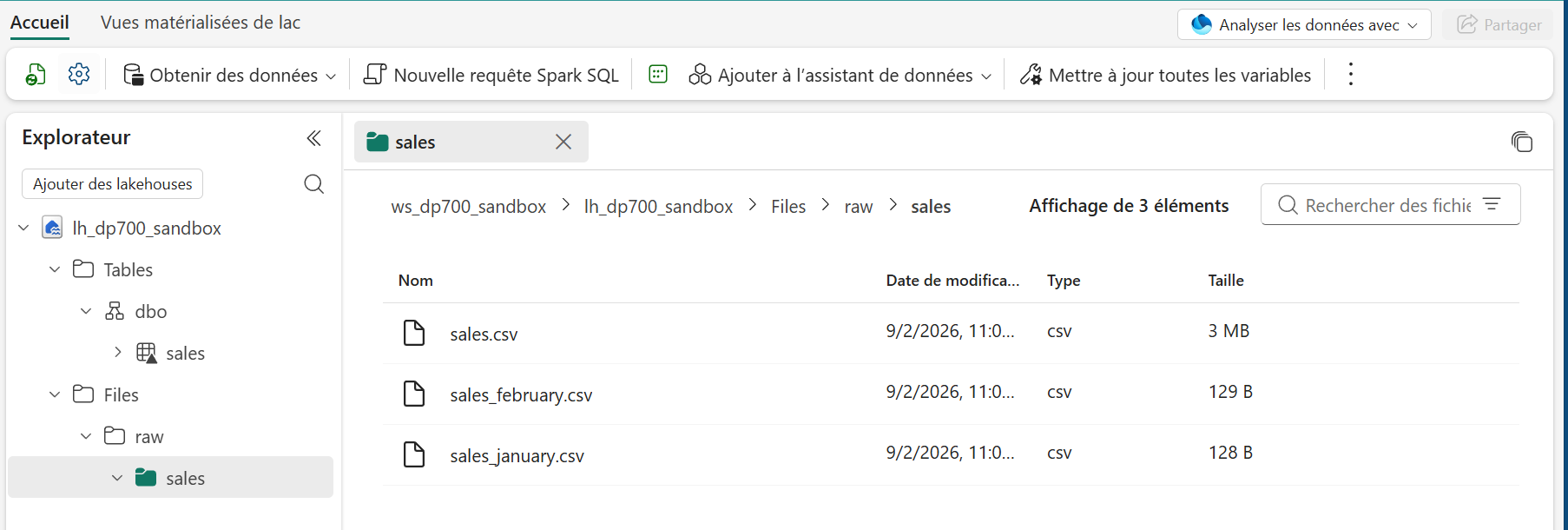The width and height of the screenshot is (1568, 530).
Task: Sort by Date de modification column header
Action: (952, 280)
